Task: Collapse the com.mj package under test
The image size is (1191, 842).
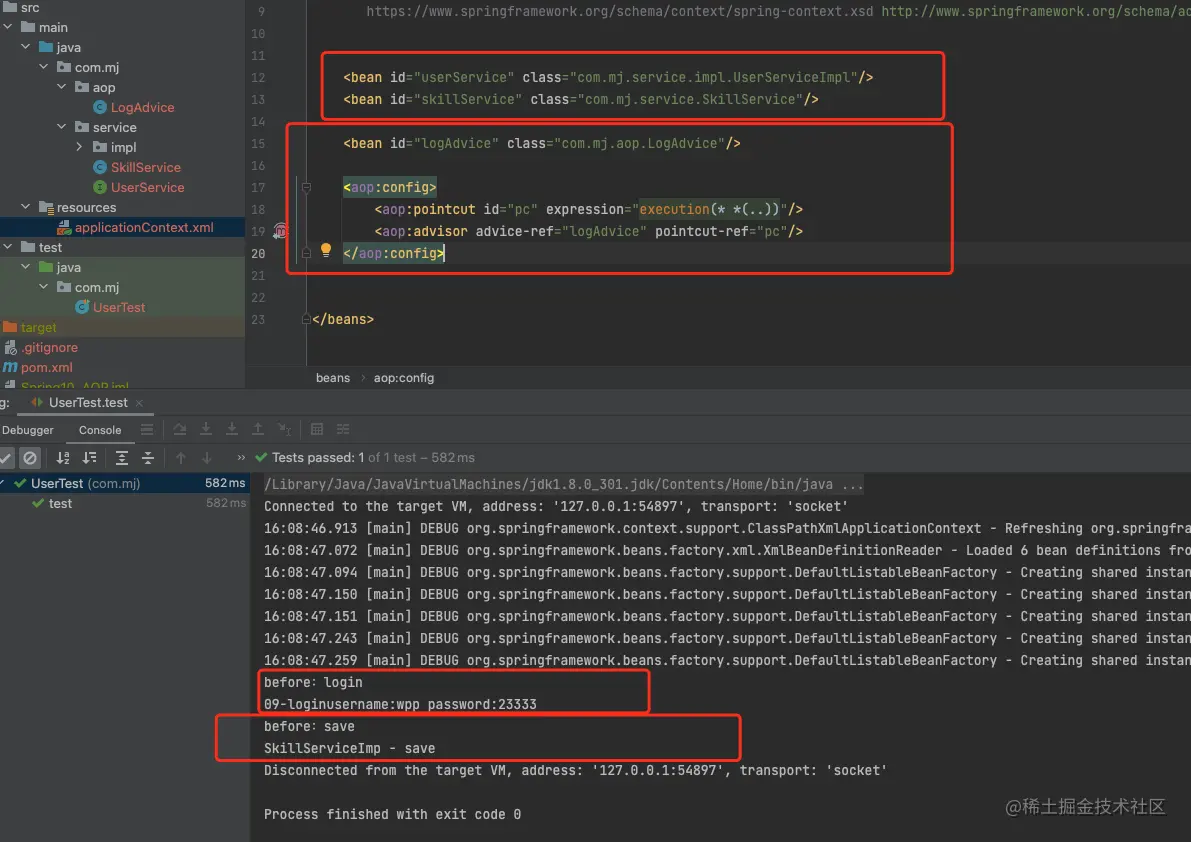Action: click(43, 287)
